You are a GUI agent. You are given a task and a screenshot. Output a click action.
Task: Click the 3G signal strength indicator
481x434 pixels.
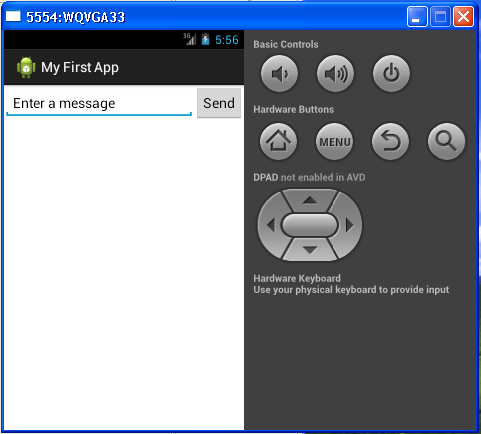tap(190, 39)
